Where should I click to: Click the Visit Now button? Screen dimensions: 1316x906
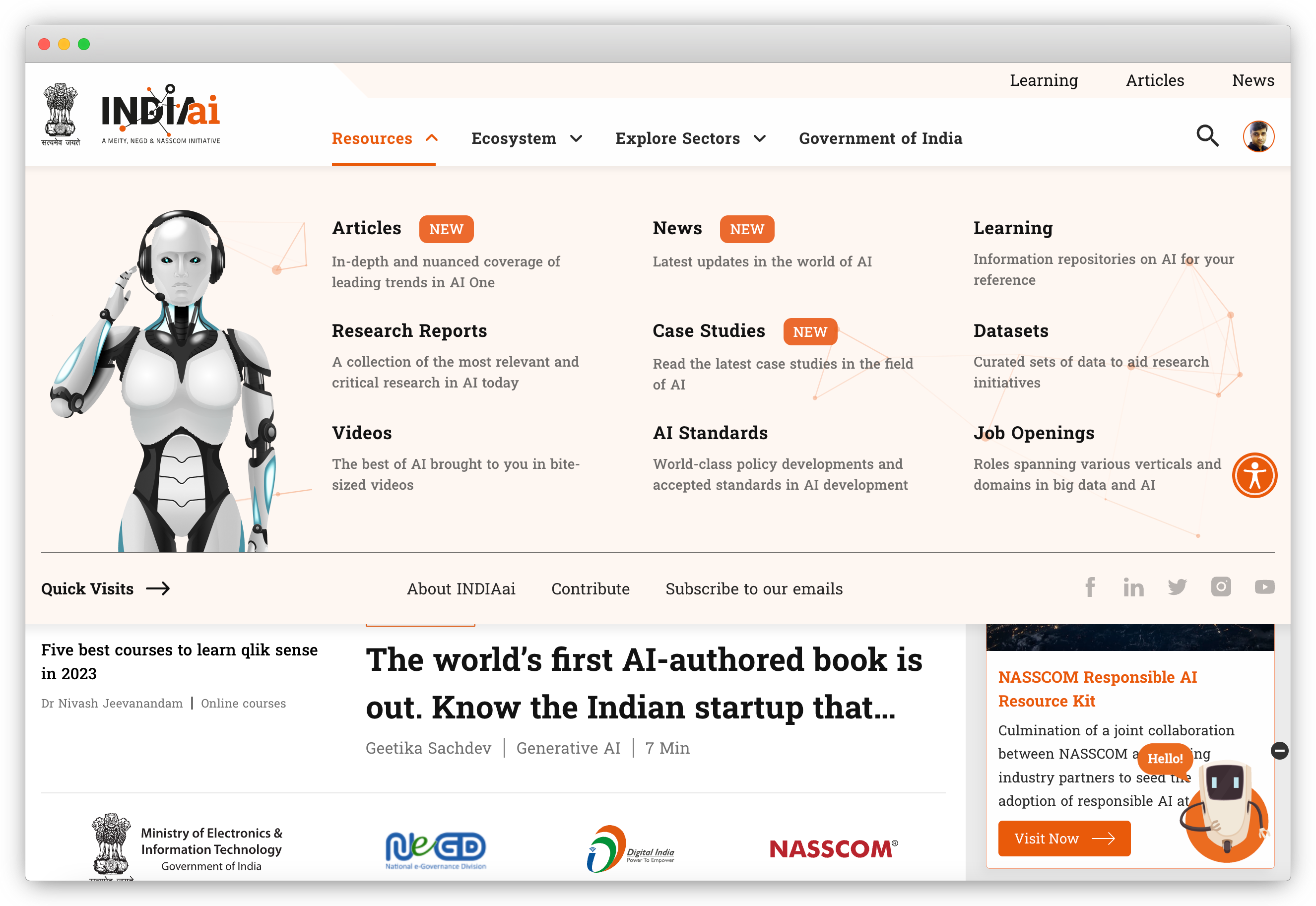coord(1064,838)
